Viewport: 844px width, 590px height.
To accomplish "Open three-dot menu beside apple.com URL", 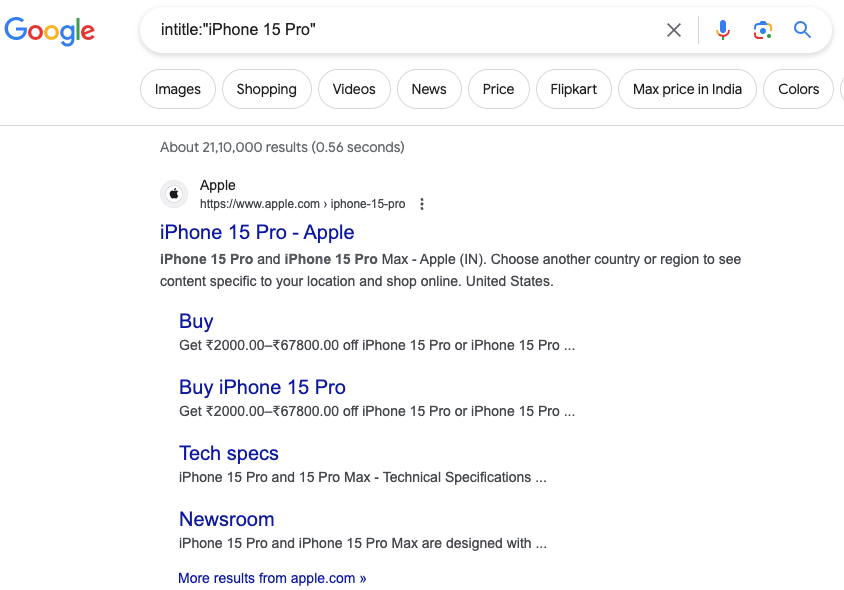I will pyautogui.click(x=422, y=204).
